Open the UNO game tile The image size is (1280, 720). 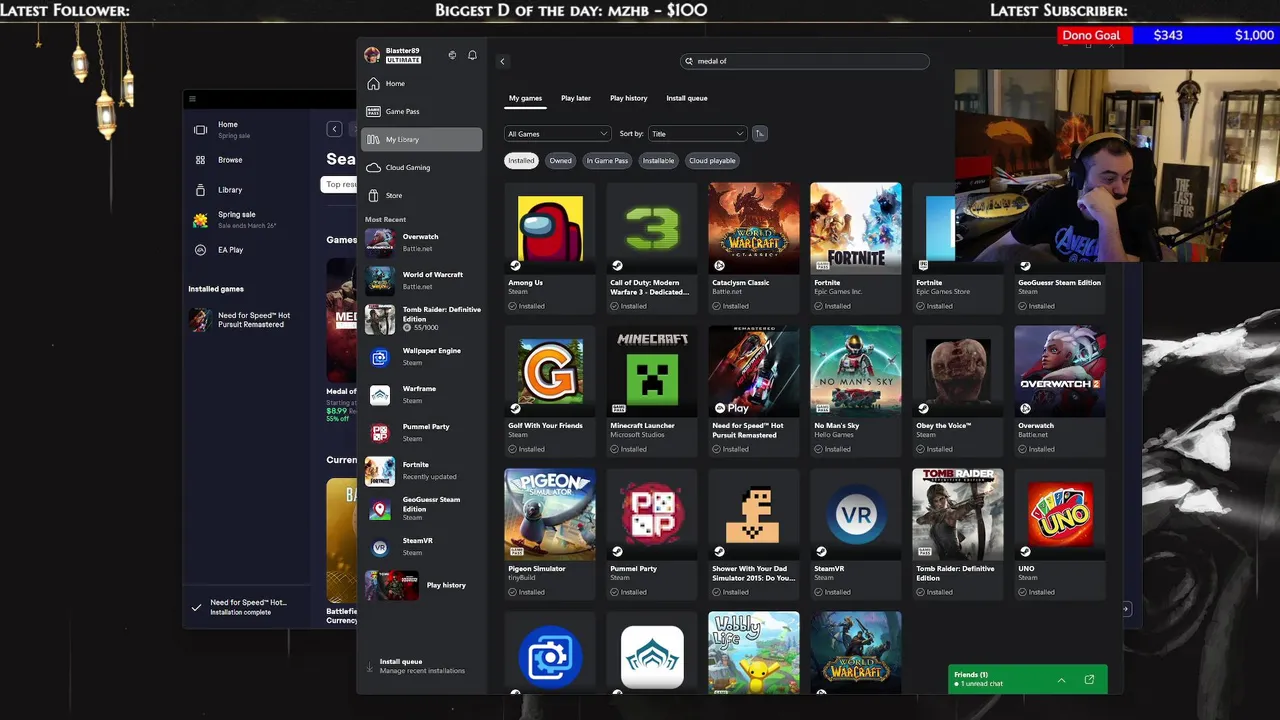(1060, 533)
